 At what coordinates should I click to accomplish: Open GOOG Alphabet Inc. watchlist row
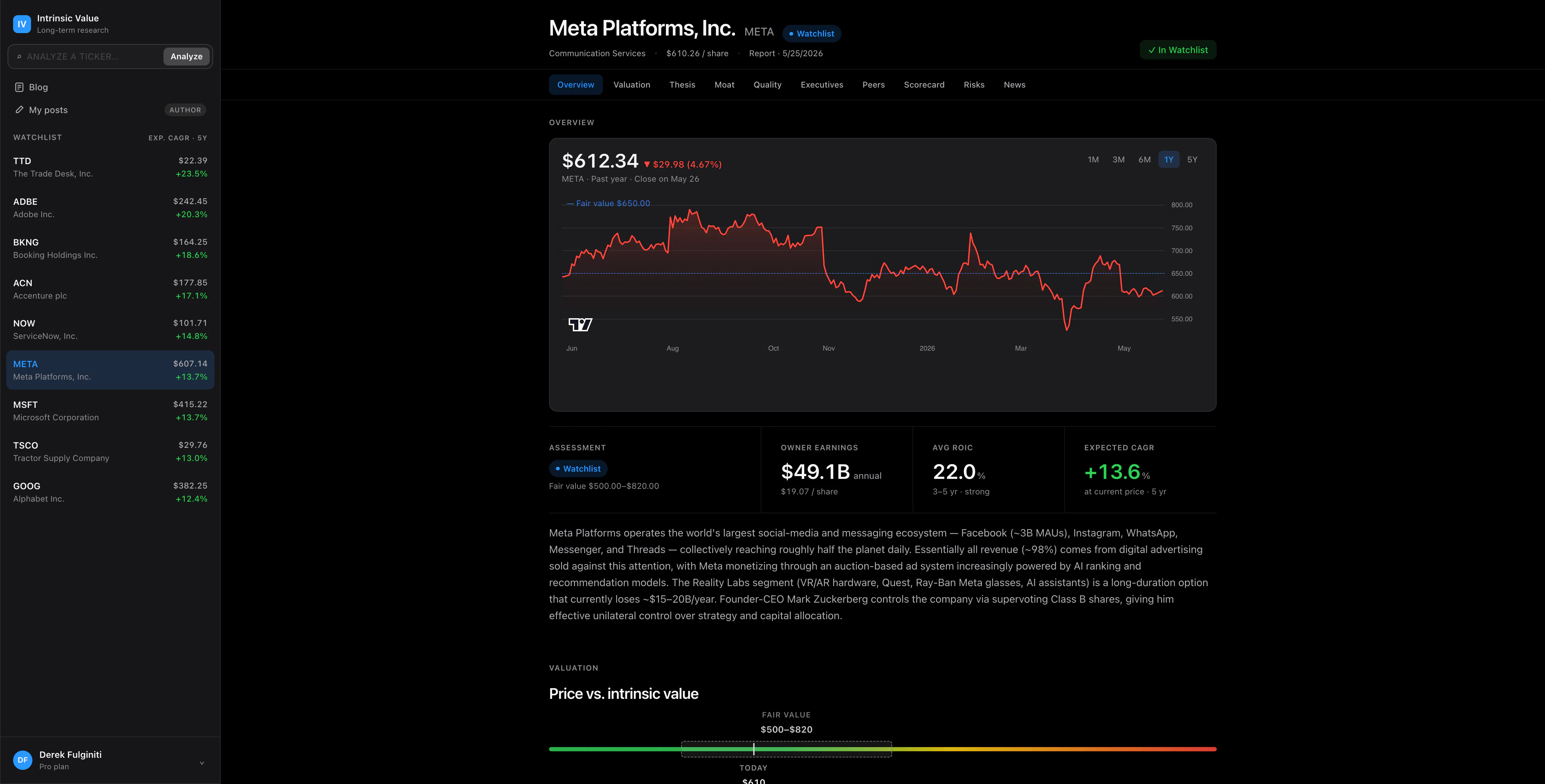coord(110,492)
